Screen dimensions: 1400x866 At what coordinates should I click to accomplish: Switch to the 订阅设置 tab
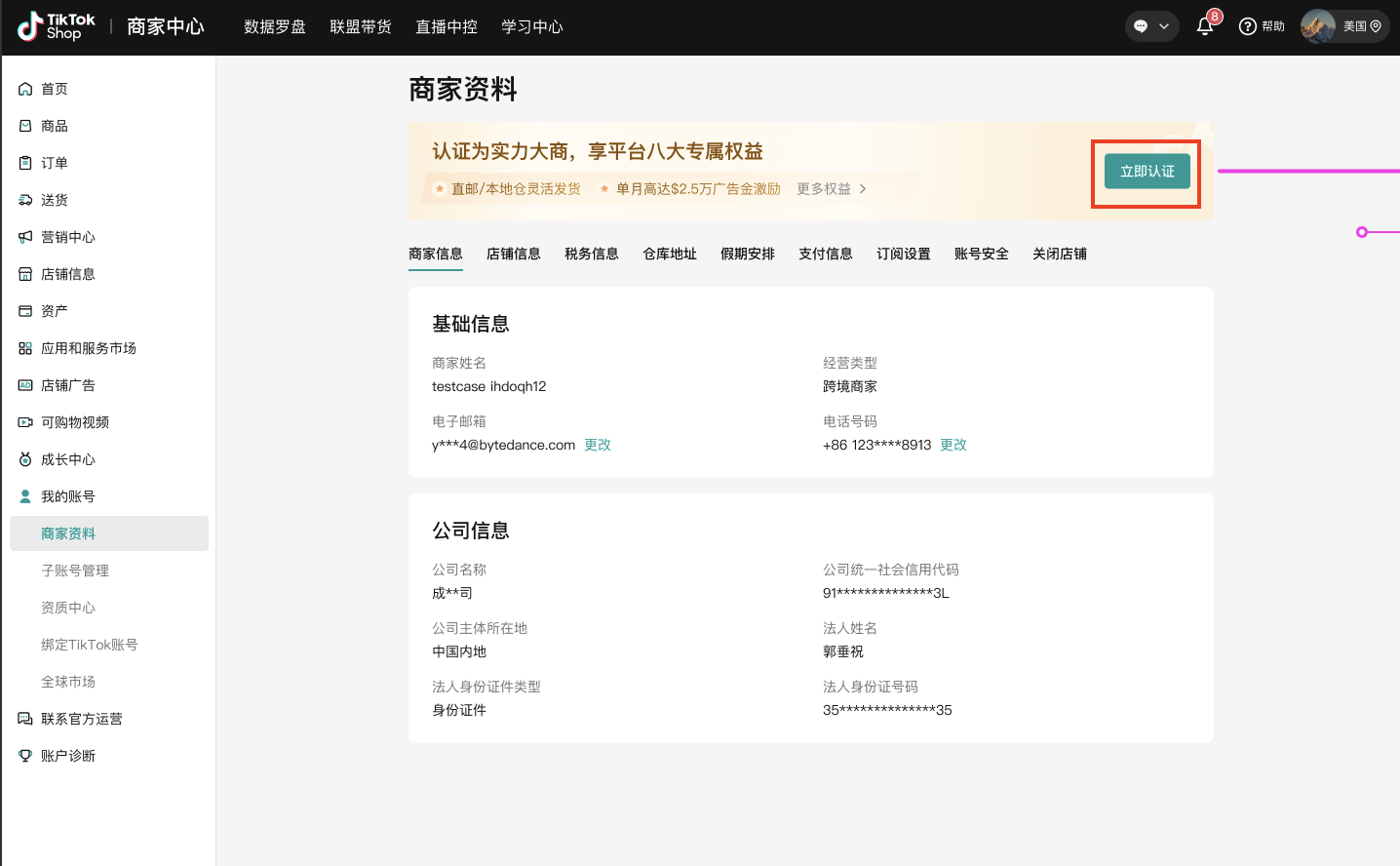point(904,254)
